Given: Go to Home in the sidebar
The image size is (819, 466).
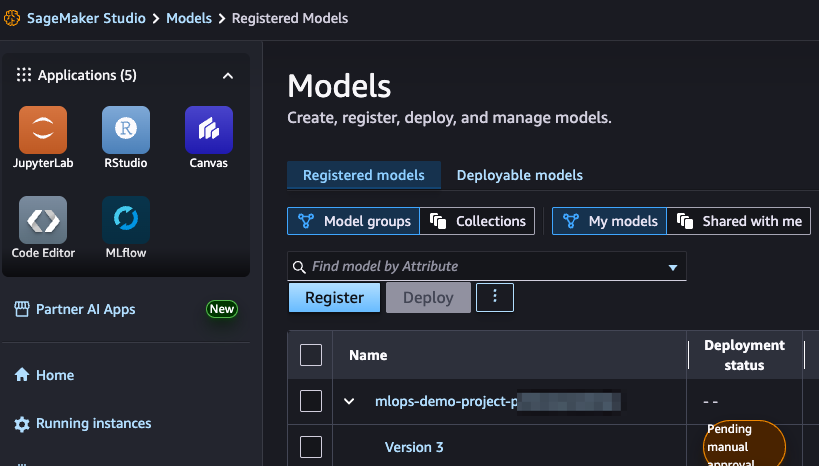Looking at the screenshot, I should [44, 375].
